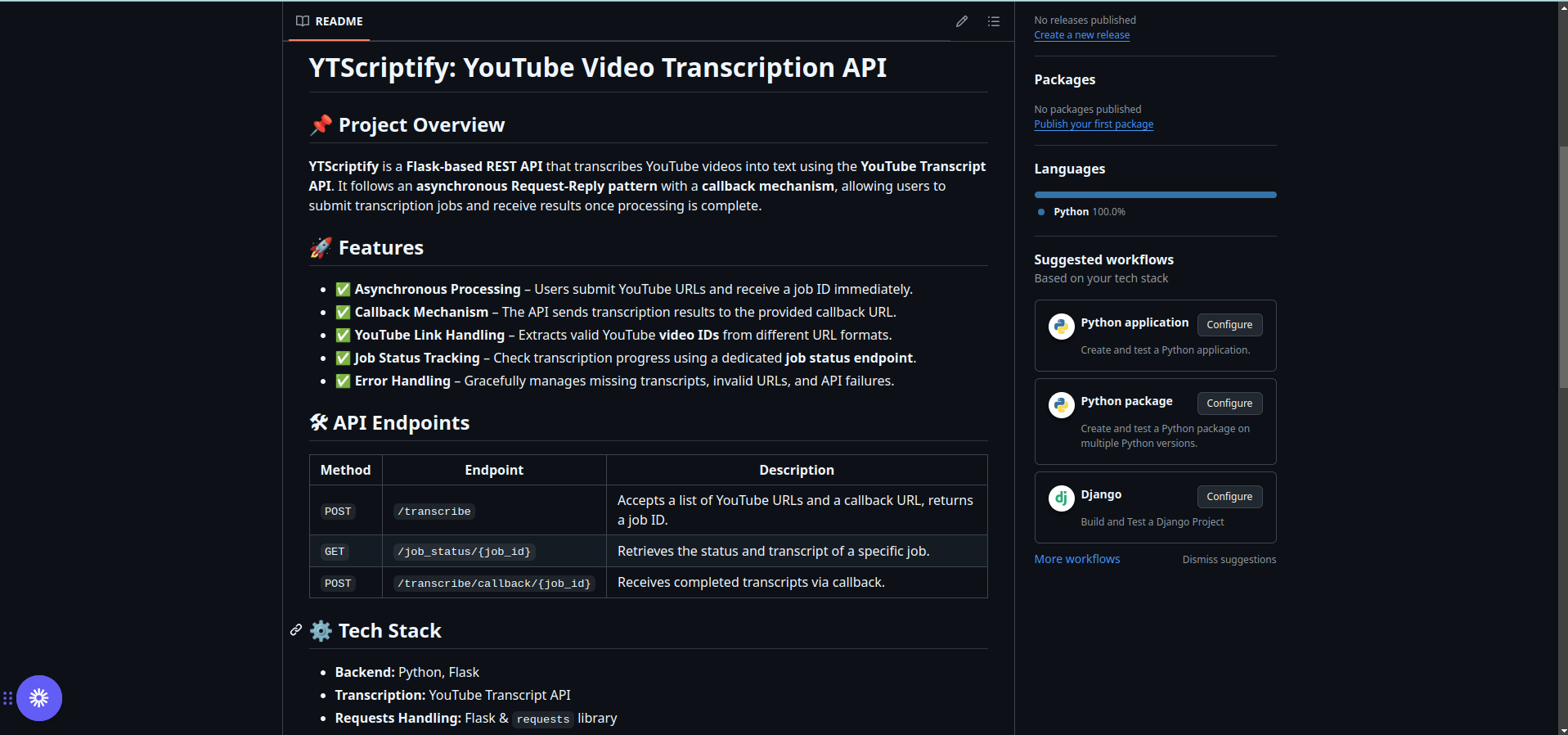The height and width of the screenshot is (735, 1568).
Task: Click the checkmark beside Callback Mechanism
Action: [344, 312]
